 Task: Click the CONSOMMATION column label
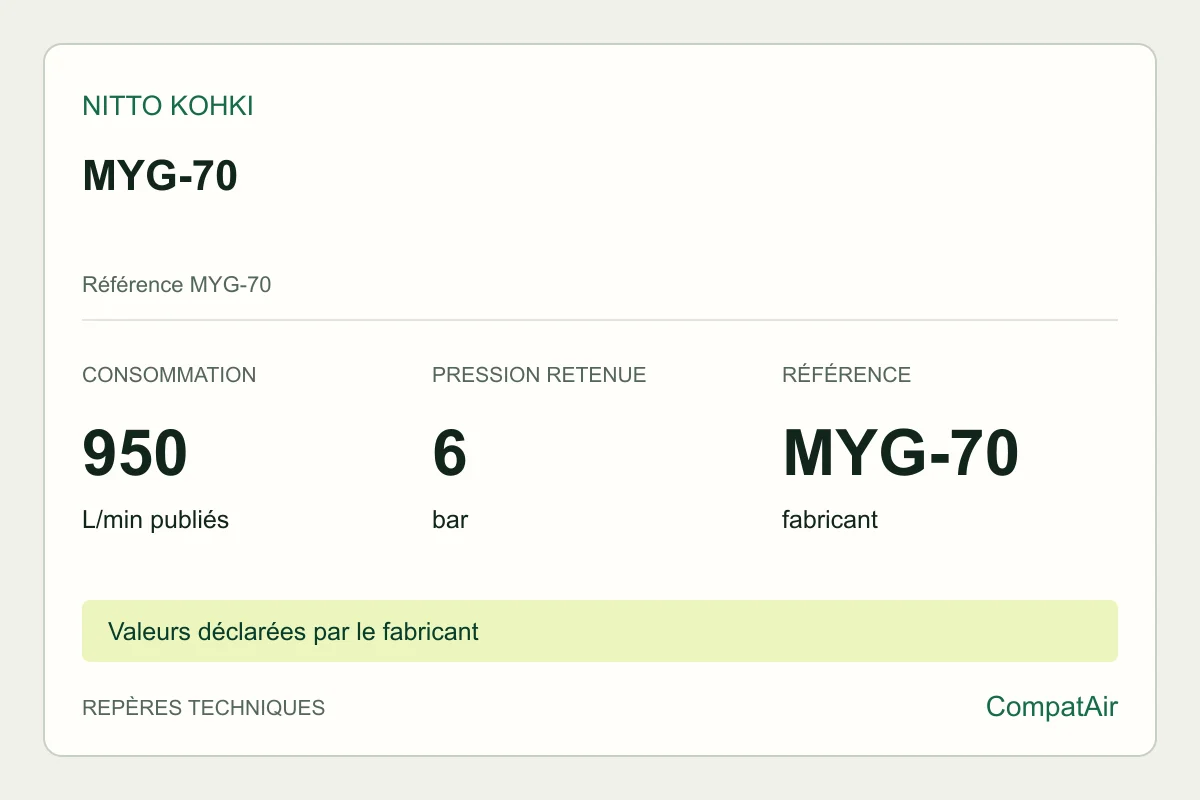click(169, 375)
